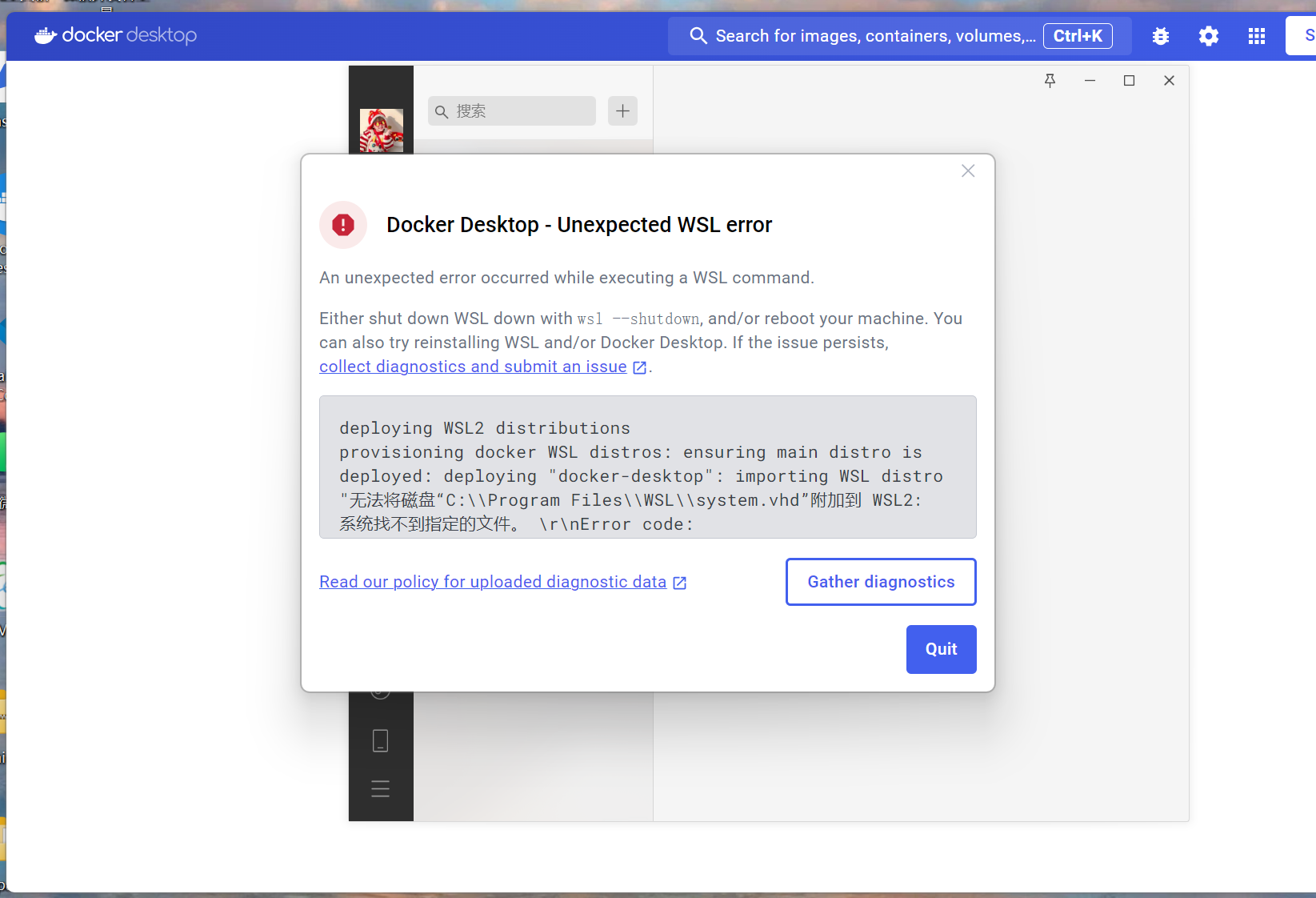
Task: Select the mobile phone icon in WeChat sidebar
Action: click(x=381, y=740)
